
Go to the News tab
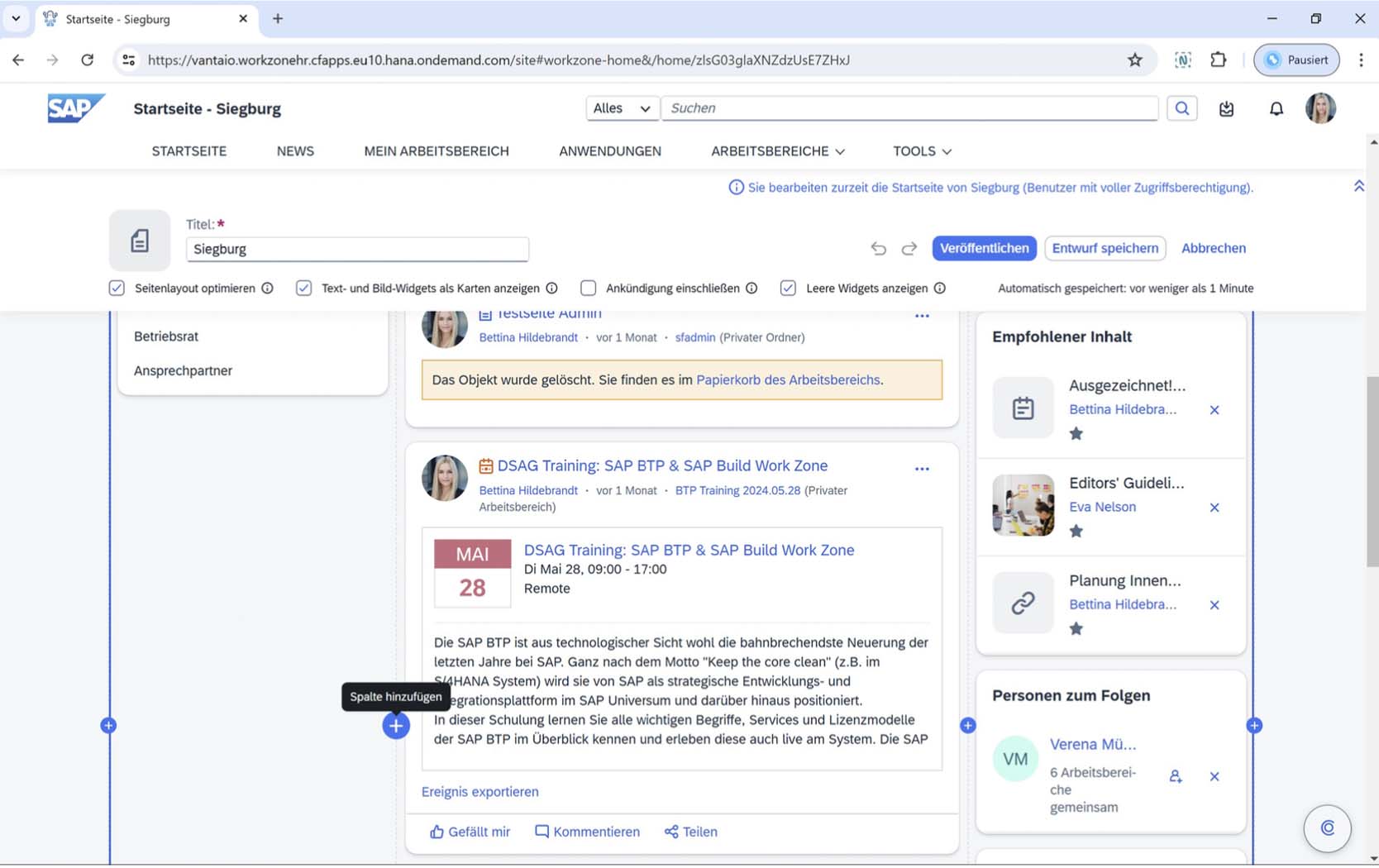(x=295, y=151)
